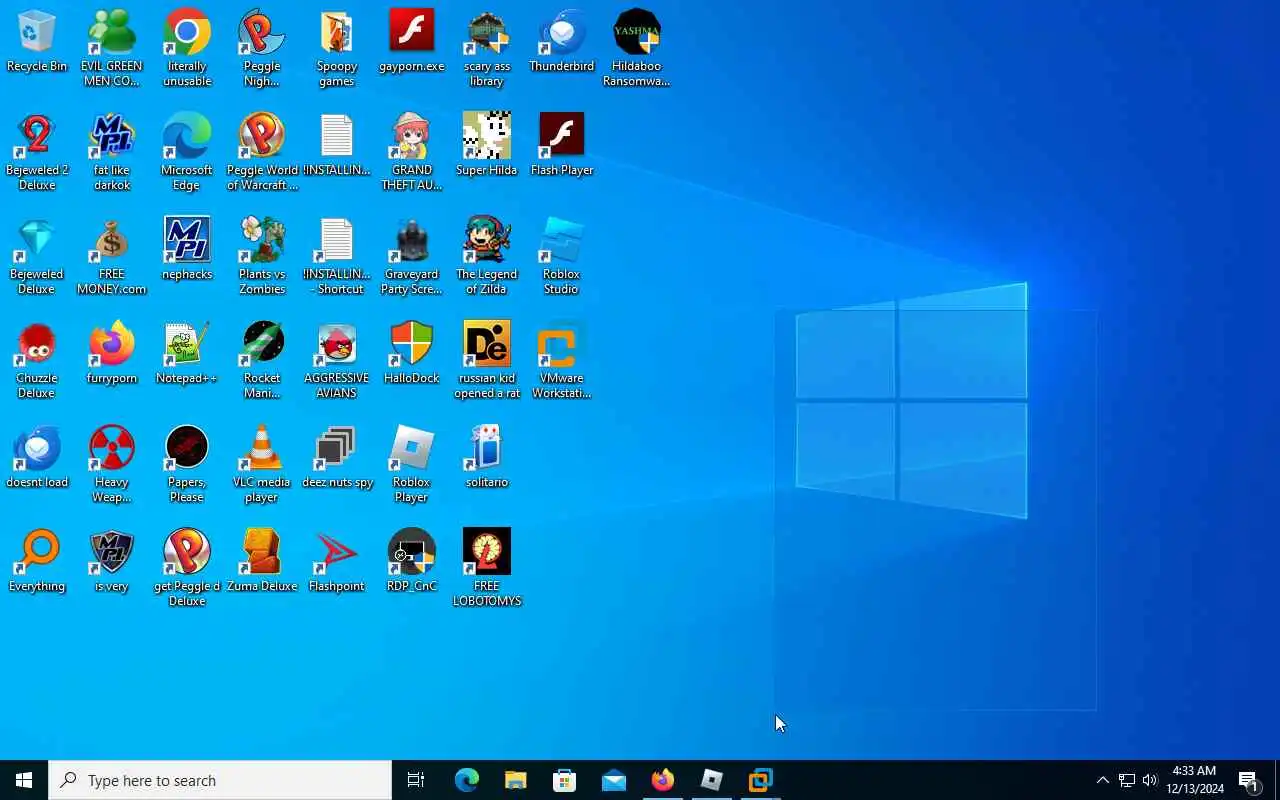Viewport: 1280px width, 800px height.
Task: Open the Windows Start menu
Action: coord(24,780)
